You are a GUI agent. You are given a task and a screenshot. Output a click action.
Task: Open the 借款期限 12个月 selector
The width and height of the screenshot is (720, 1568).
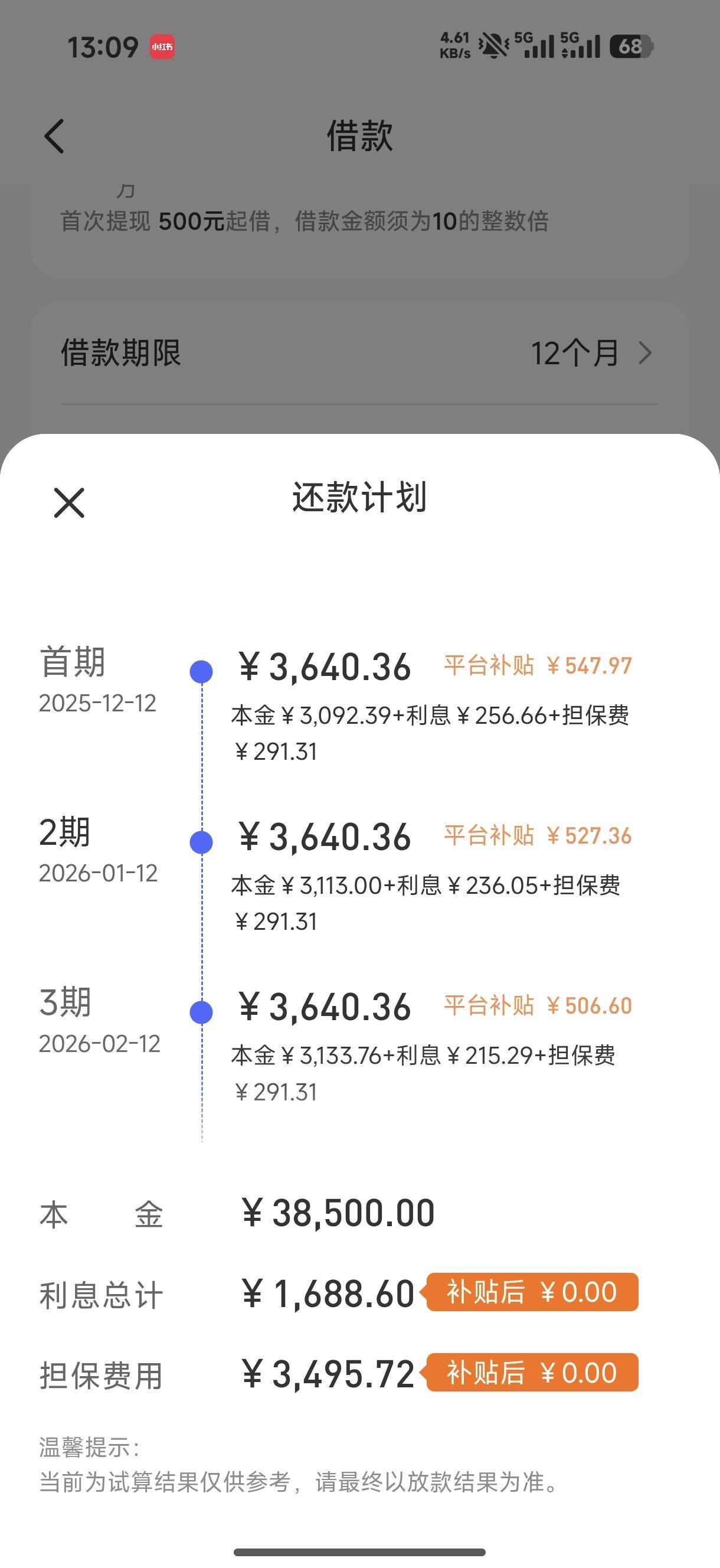359,353
